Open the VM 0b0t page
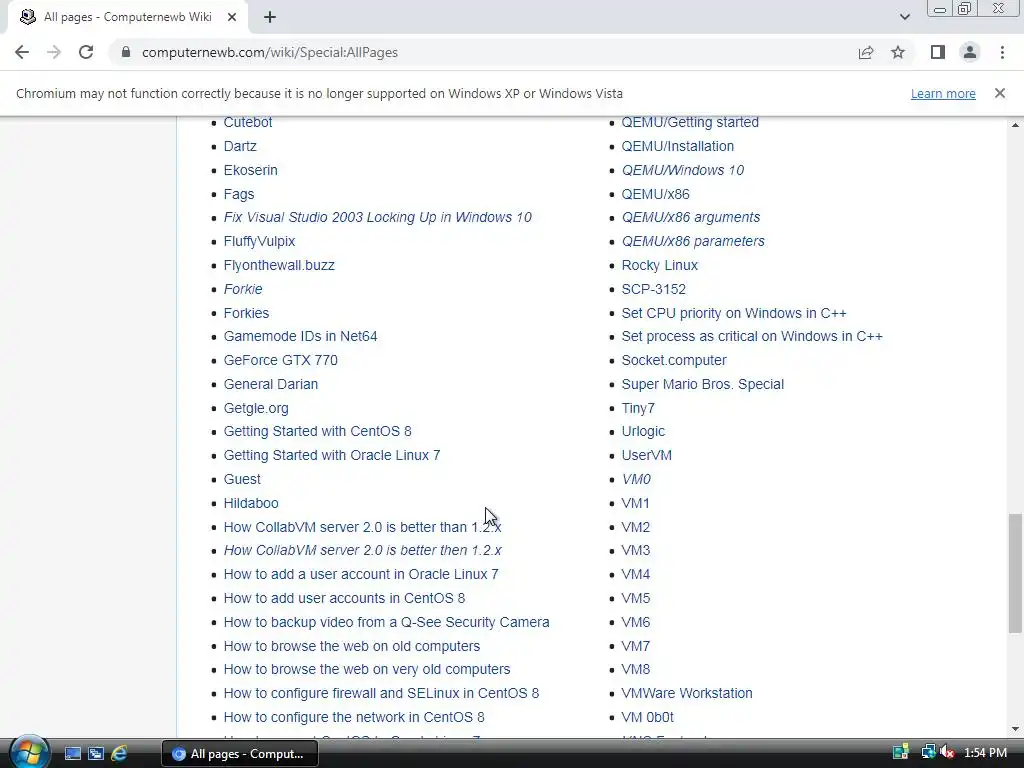The width and height of the screenshot is (1024, 768). 647,717
